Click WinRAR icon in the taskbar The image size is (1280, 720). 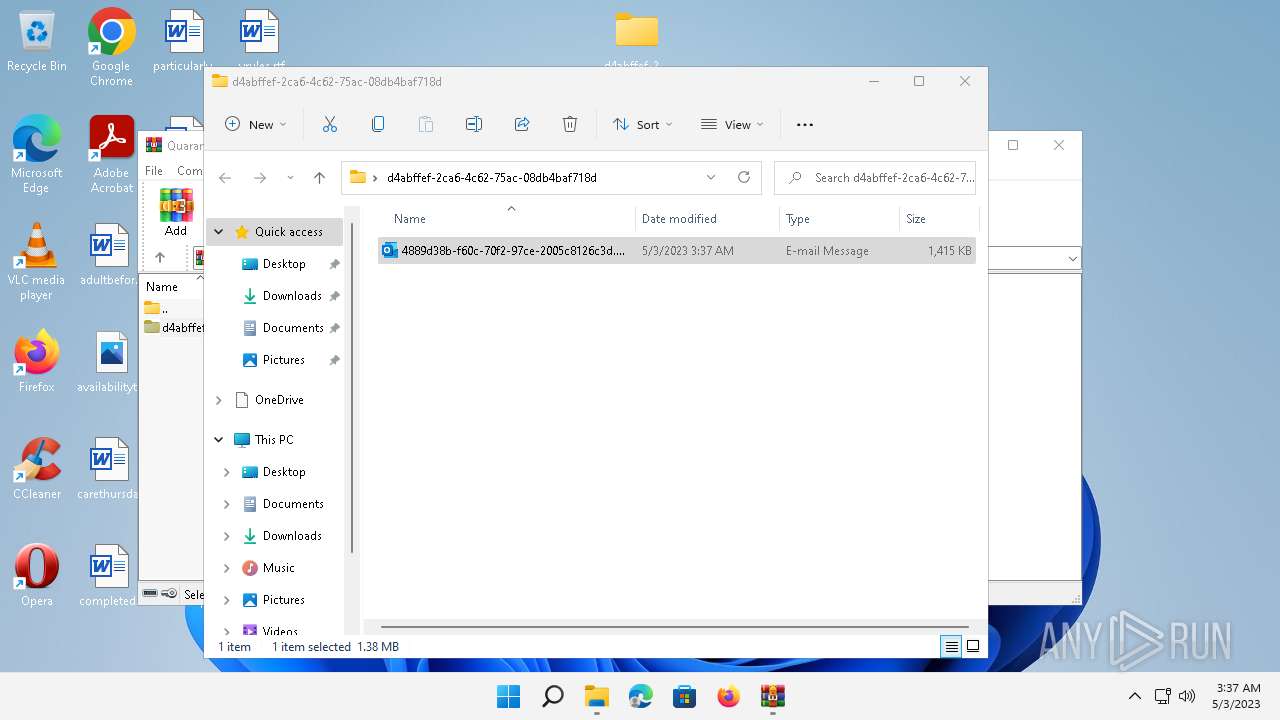pos(772,696)
